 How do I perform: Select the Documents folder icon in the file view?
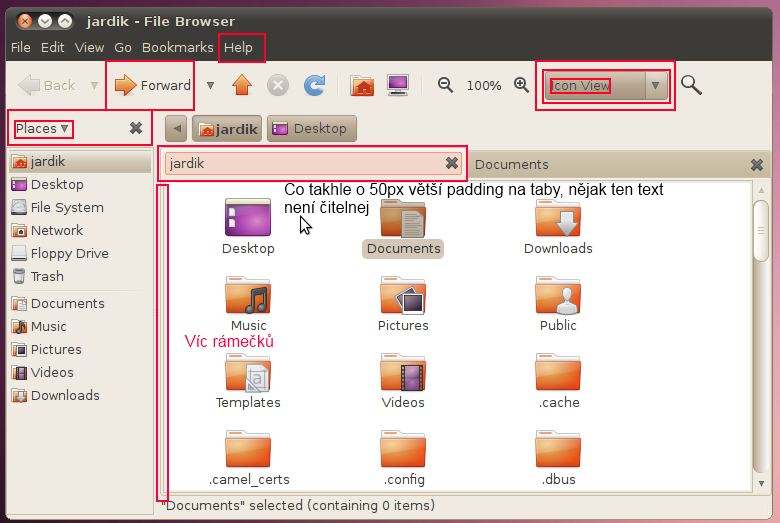[x=403, y=218]
